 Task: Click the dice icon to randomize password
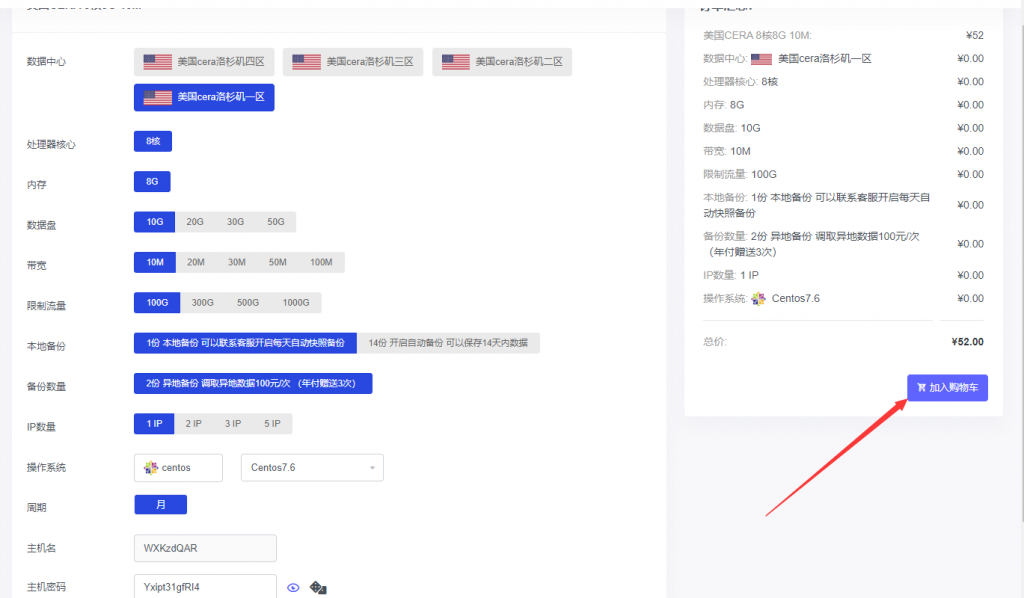(x=318, y=588)
